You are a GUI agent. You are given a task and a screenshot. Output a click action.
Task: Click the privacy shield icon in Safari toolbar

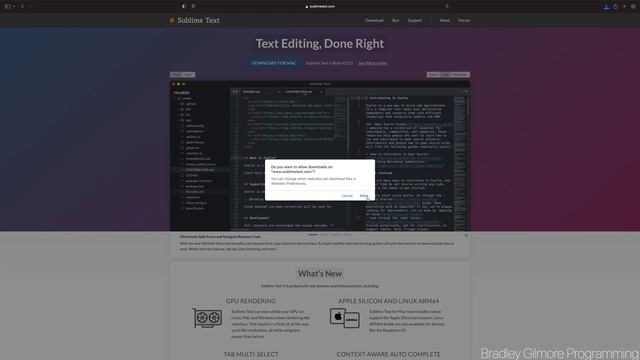pos(184,6)
